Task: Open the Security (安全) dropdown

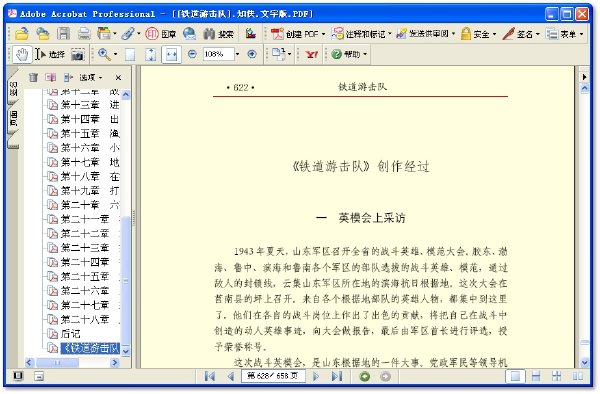Action: coord(478,34)
